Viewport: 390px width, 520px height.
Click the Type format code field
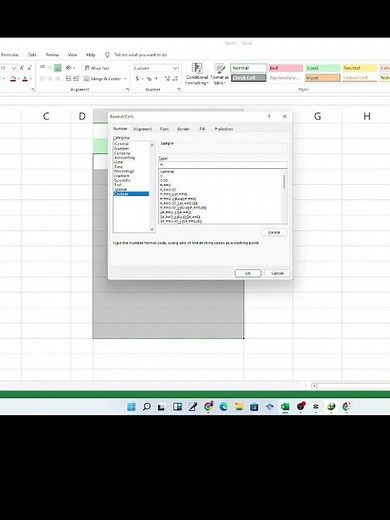point(223,165)
